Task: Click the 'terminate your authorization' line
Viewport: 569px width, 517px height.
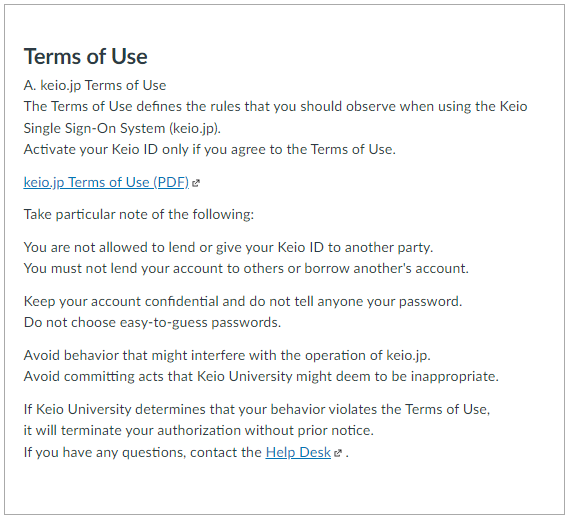Action: [198, 431]
